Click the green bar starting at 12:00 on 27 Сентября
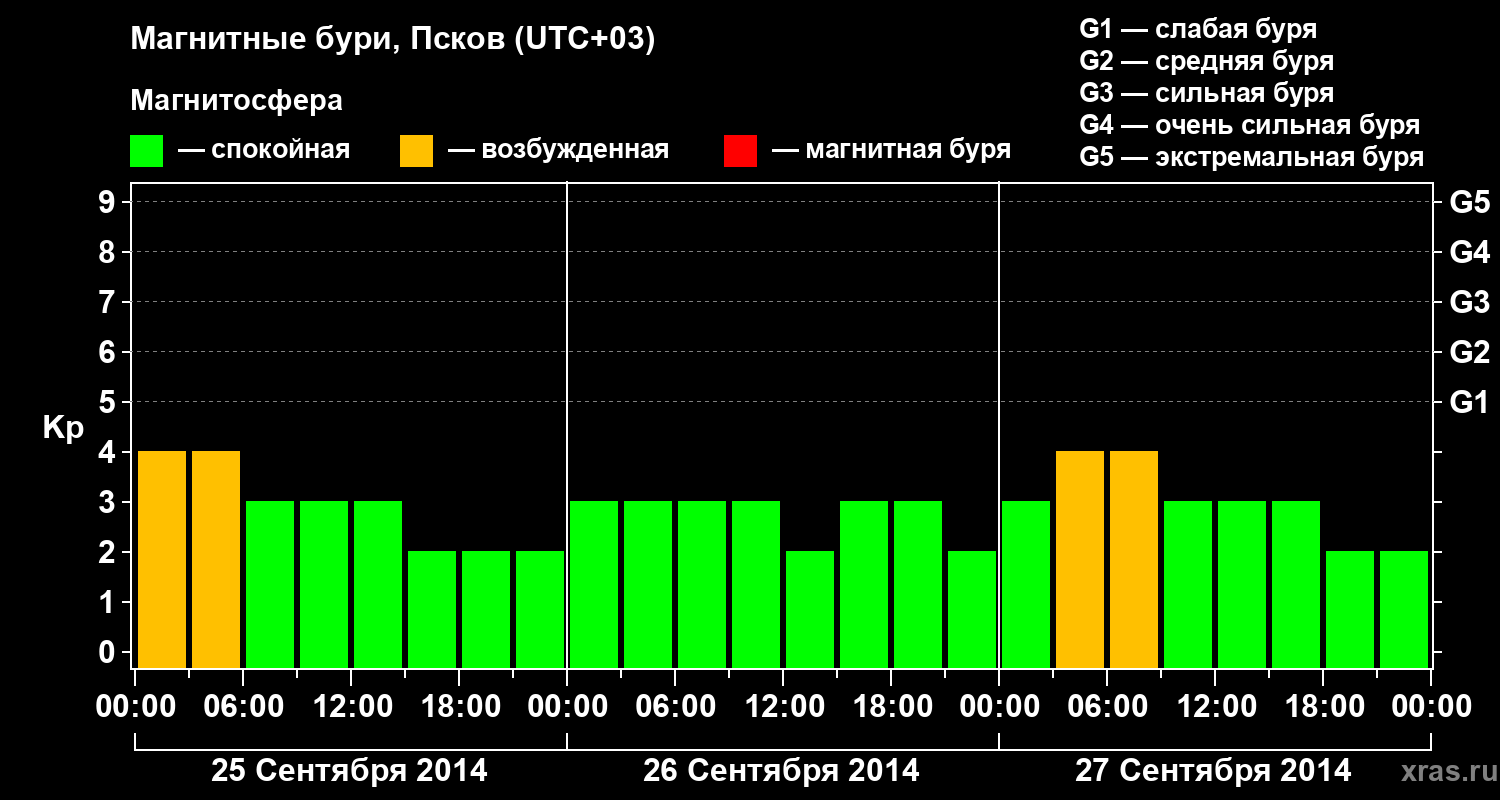This screenshot has width=1500, height=800. 1242,584
